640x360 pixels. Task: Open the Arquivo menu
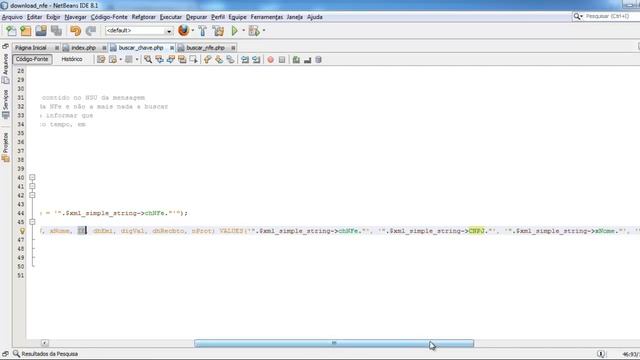(x=12, y=17)
